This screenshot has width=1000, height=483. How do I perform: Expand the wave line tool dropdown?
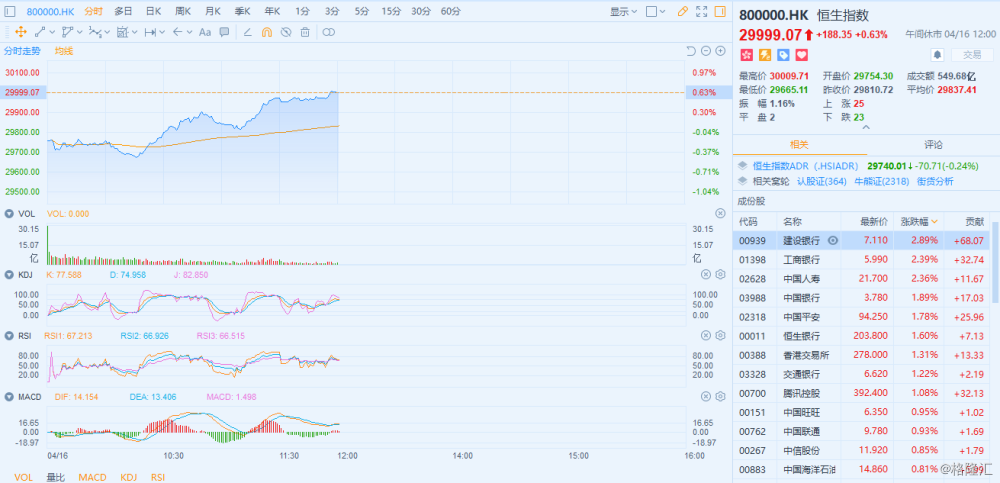[107, 32]
